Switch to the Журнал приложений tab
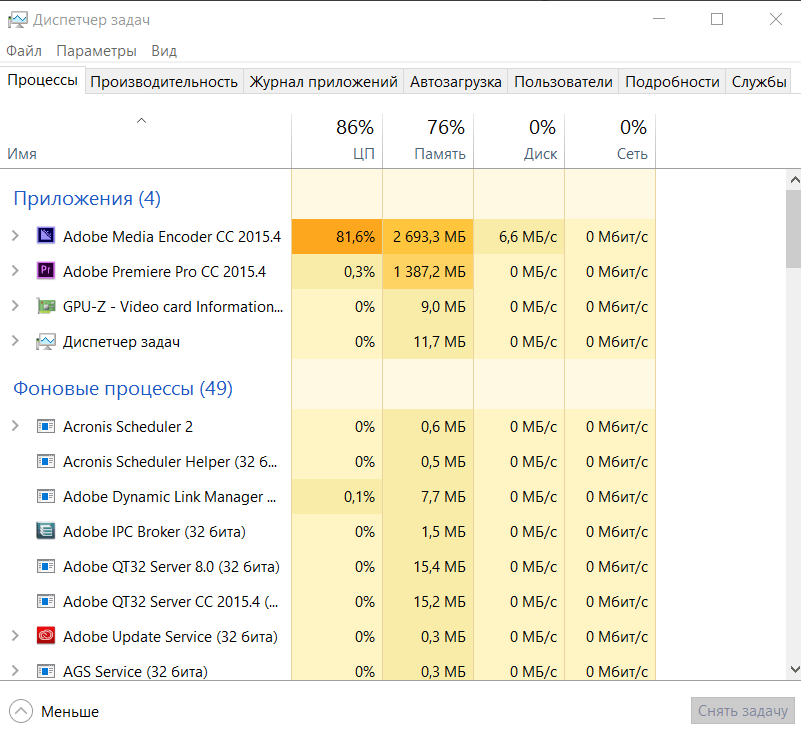This screenshot has height=732, width=801. click(x=323, y=82)
